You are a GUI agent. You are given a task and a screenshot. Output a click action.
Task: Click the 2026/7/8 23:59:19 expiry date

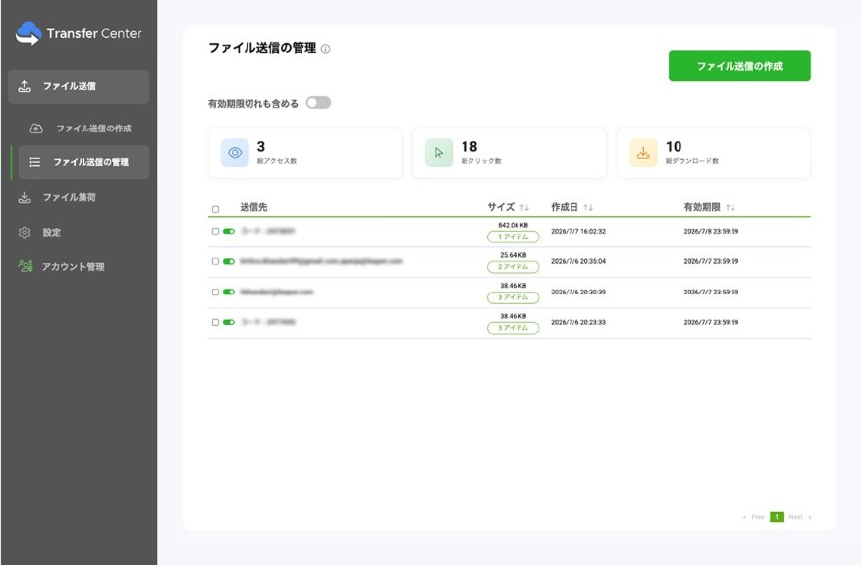pos(711,232)
